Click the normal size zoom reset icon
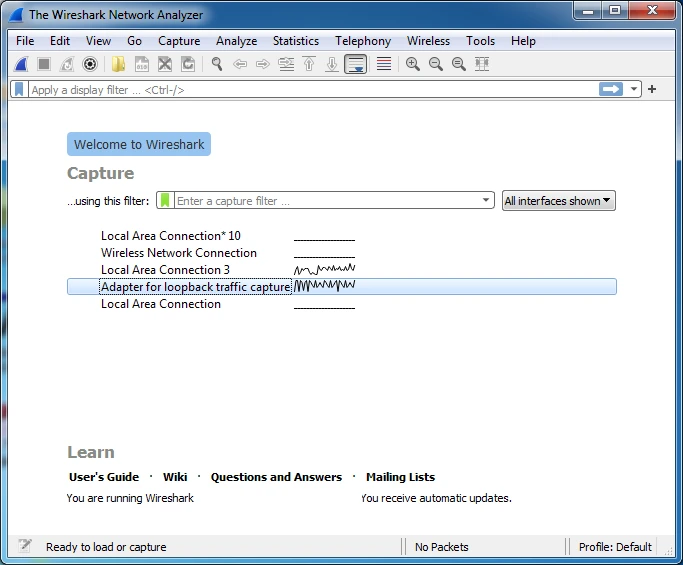This screenshot has width=683, height=565. click(459, 64)
